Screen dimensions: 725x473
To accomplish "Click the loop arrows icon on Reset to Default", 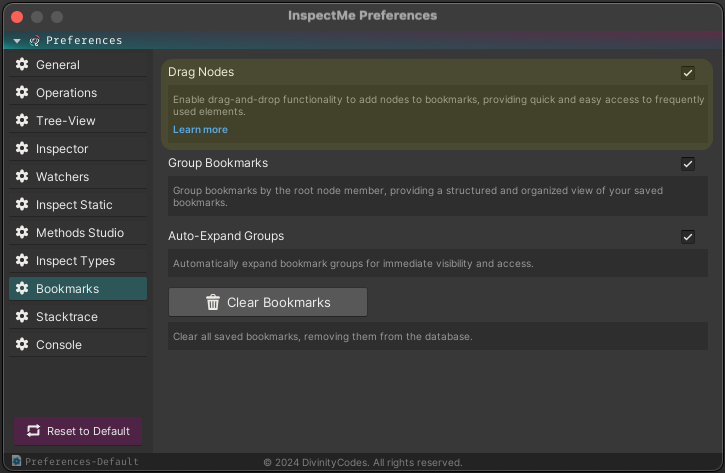I will coord(33,430).
